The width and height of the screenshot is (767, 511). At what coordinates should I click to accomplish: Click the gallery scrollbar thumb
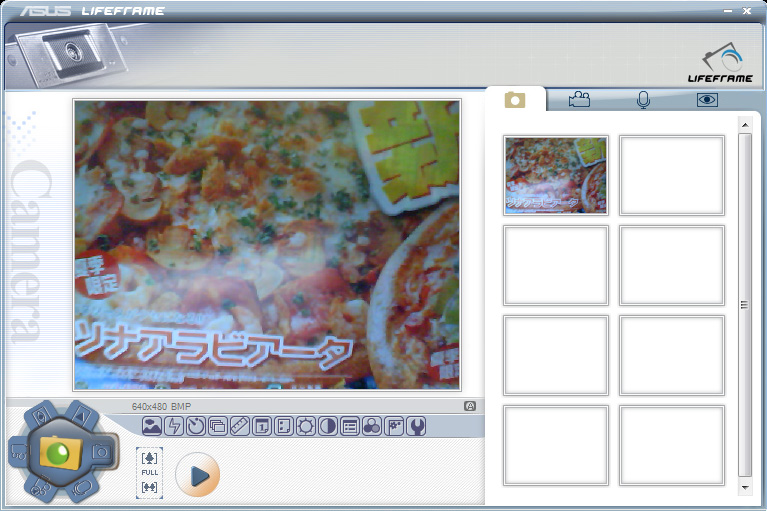pos(744,305)
